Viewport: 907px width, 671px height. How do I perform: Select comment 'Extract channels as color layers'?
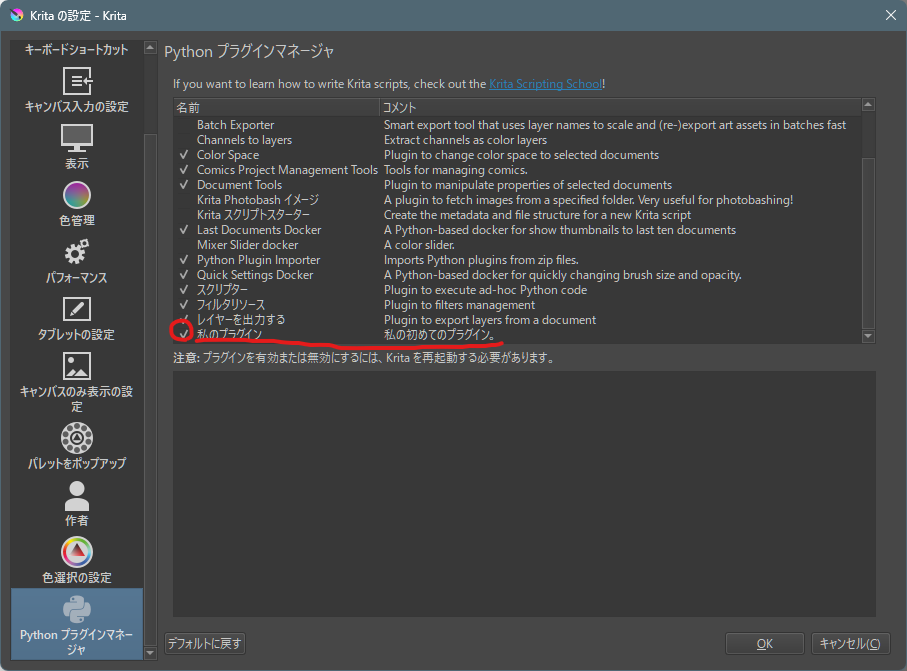coord(465,140)
